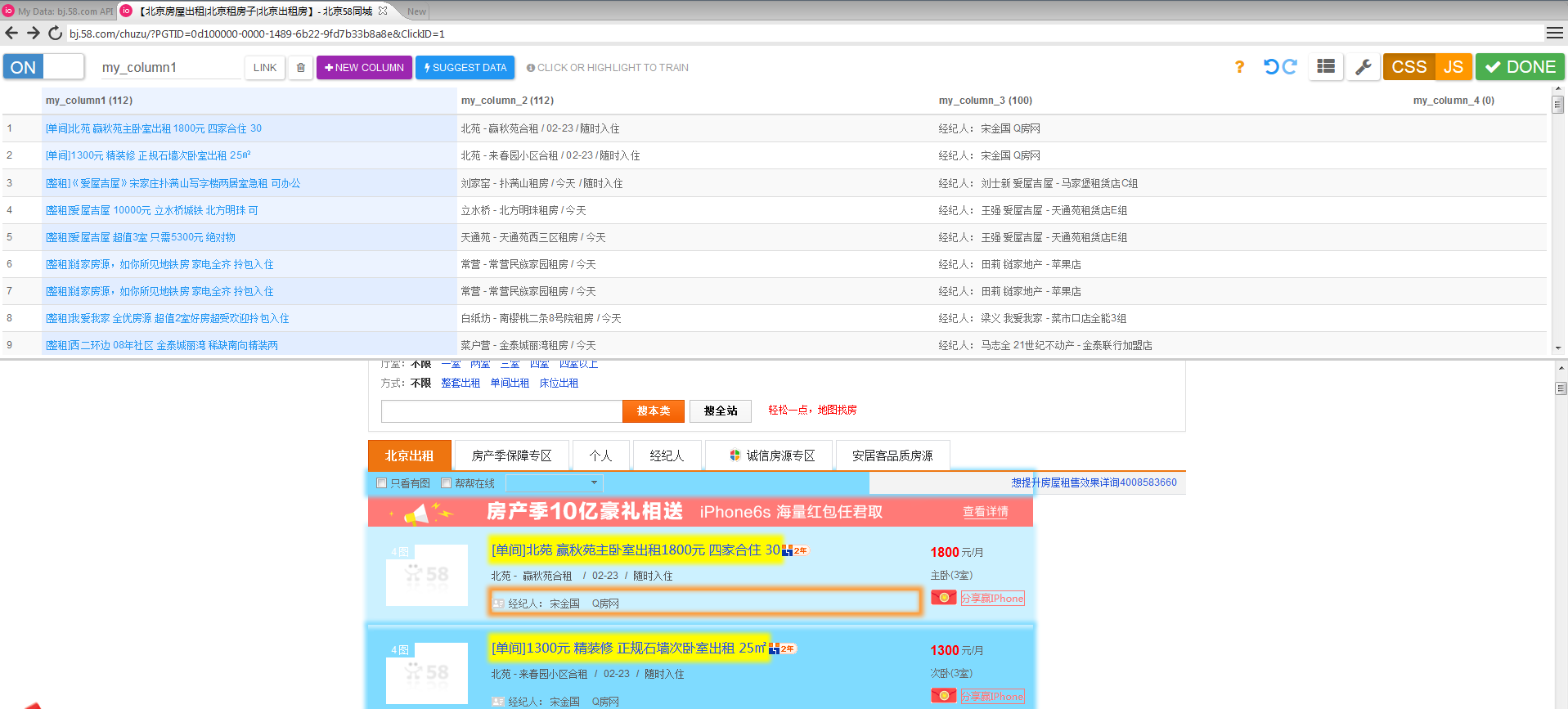Select the 诚信房源专区 tab
The image size is (1568, 709).
click(769, 455)
